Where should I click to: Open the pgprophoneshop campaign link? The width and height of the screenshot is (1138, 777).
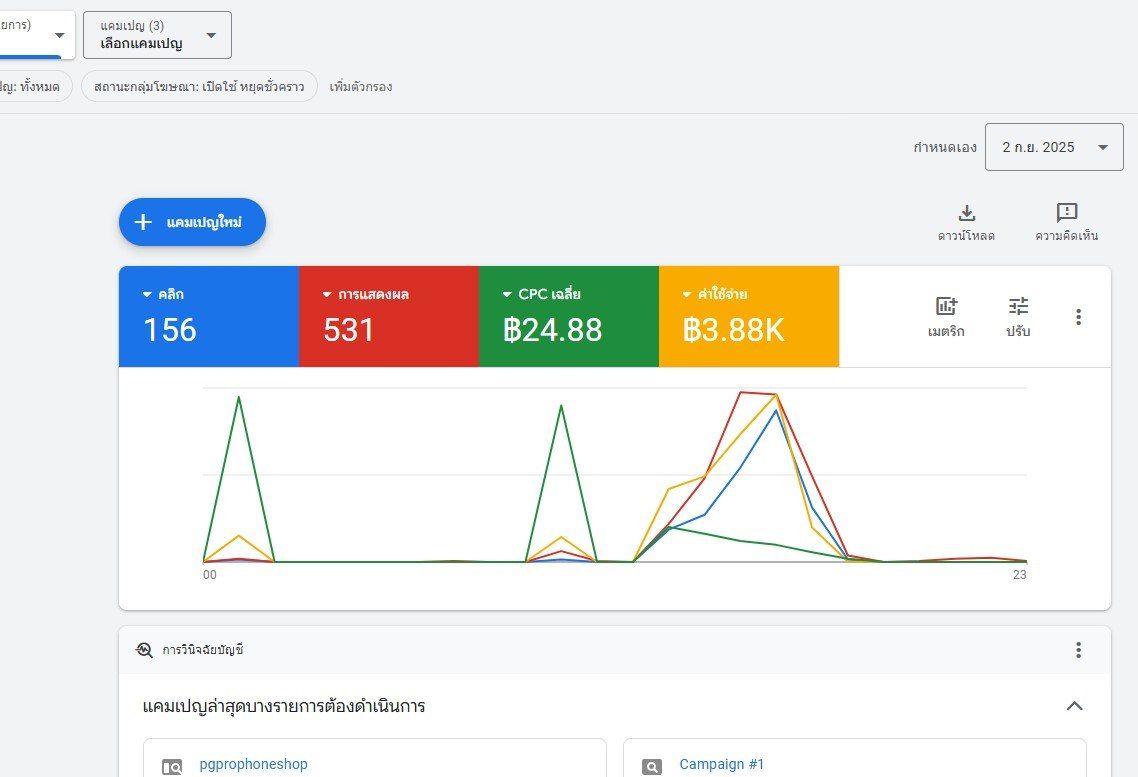tap(253, 764)
